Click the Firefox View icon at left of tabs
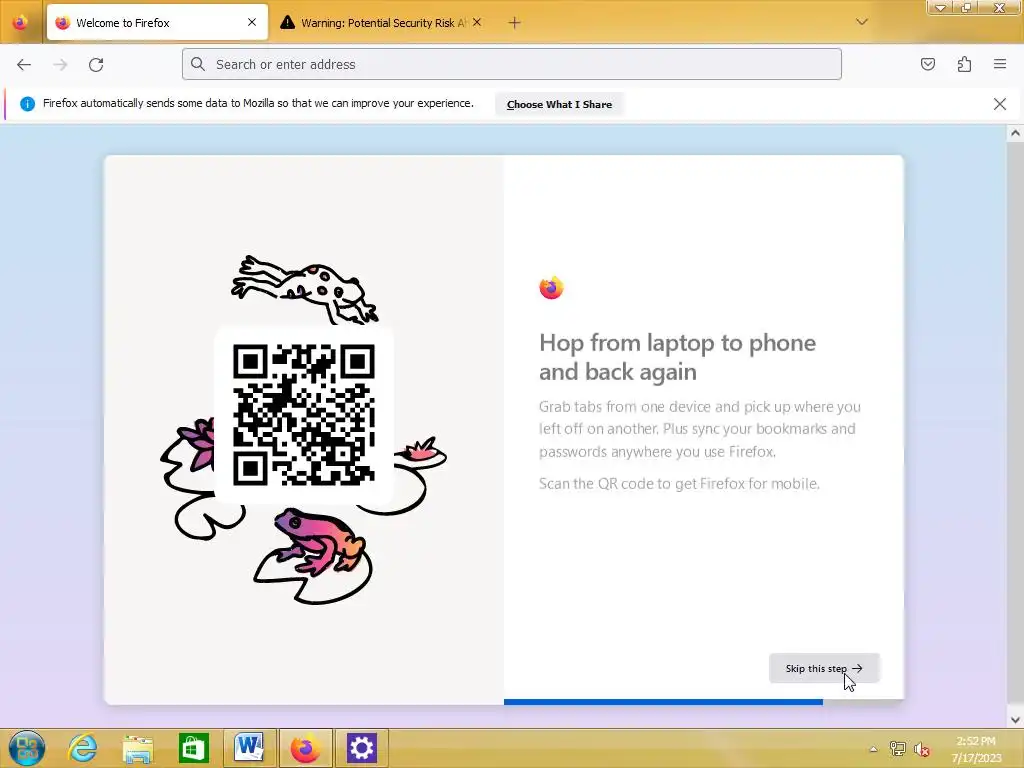1024x768 pixels. point(20,22)
